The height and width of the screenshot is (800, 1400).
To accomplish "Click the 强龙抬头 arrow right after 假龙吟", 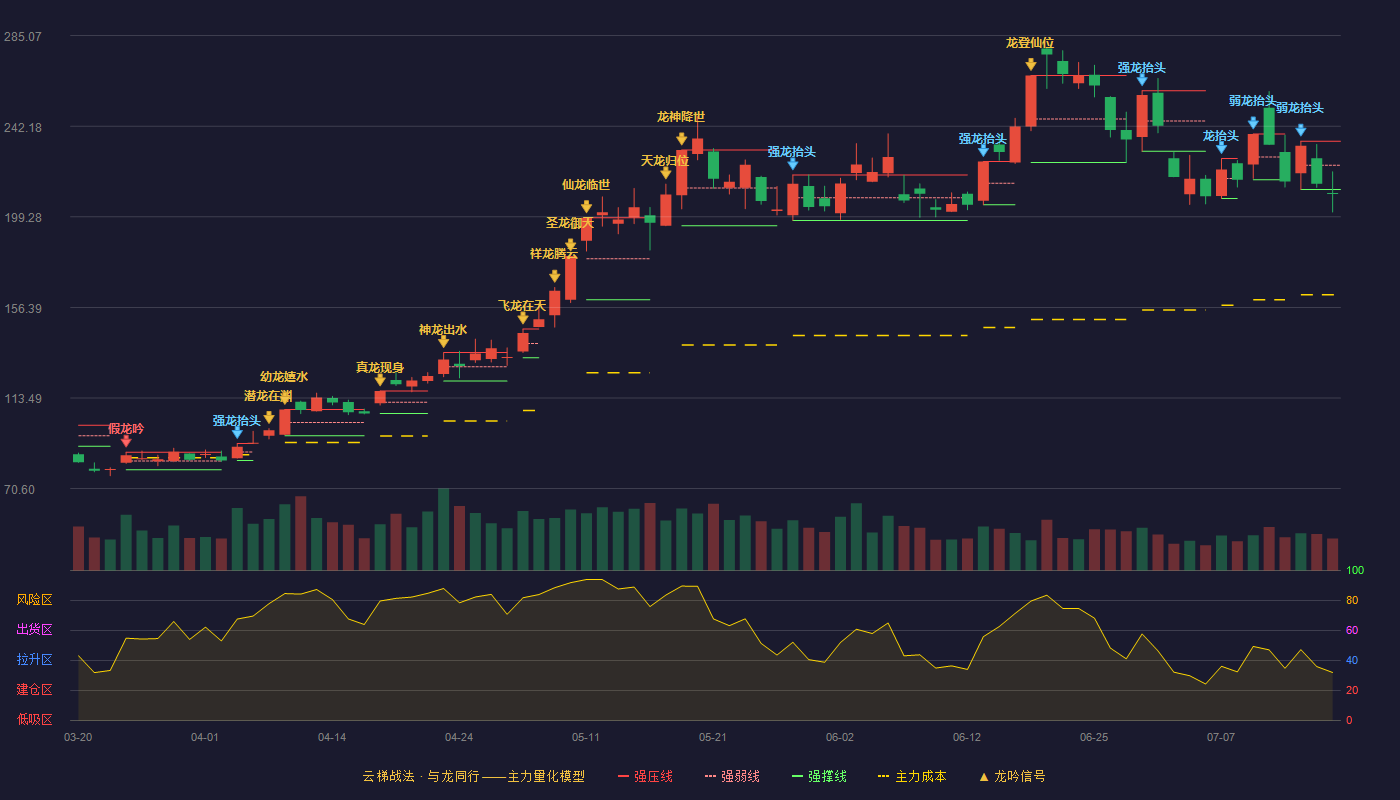I will pyautogui.click(x=237, y=432).
